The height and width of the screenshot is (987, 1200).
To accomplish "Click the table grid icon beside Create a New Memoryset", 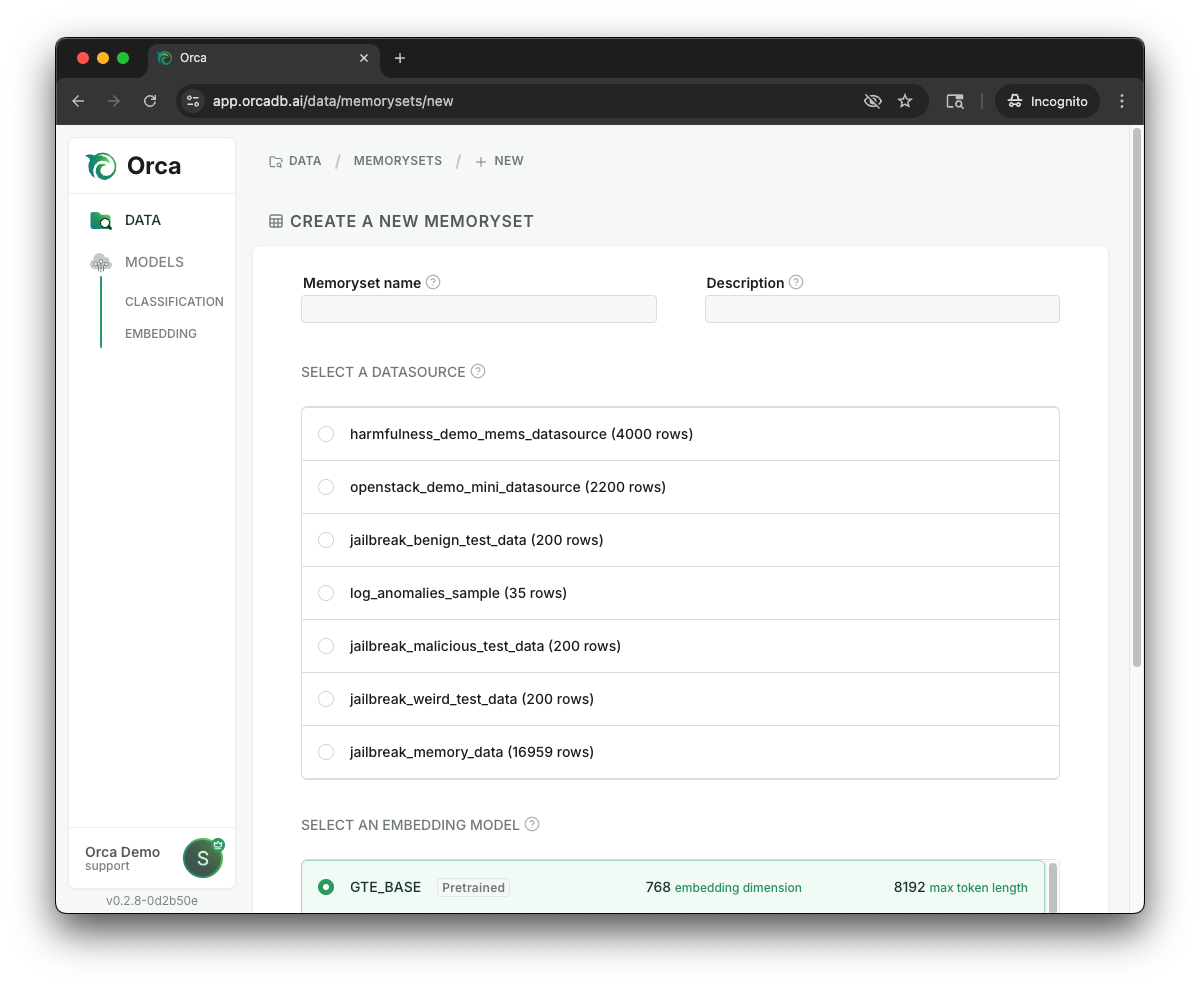I will (x=276, y=221).
